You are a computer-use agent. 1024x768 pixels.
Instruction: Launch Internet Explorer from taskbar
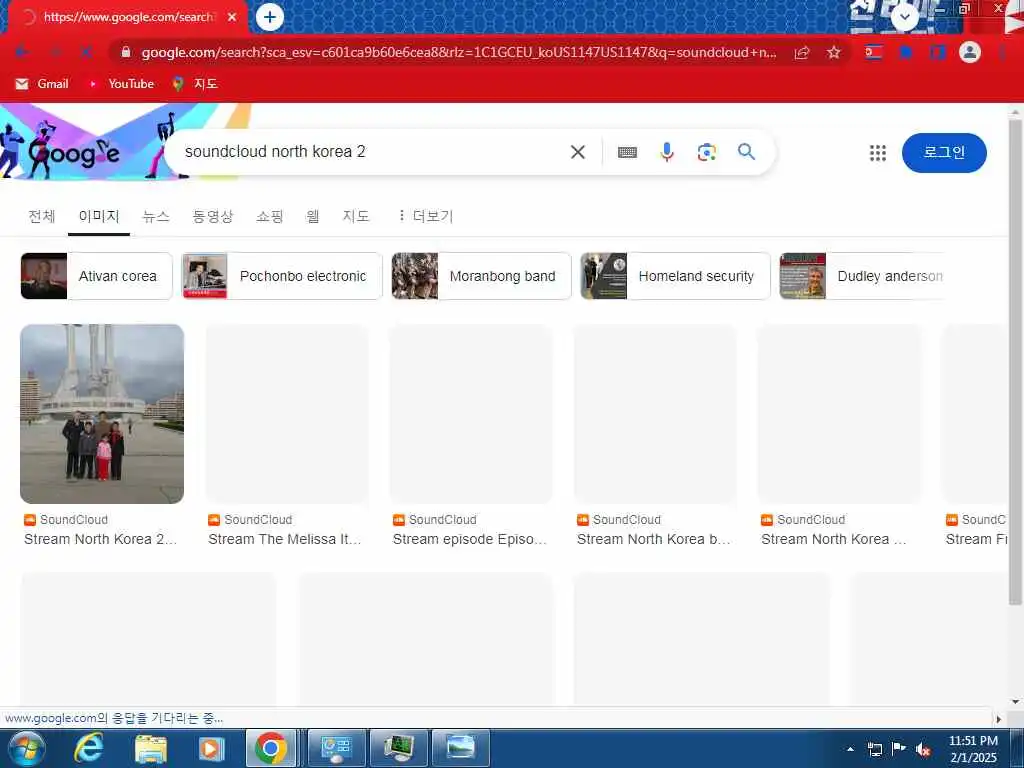88,748
